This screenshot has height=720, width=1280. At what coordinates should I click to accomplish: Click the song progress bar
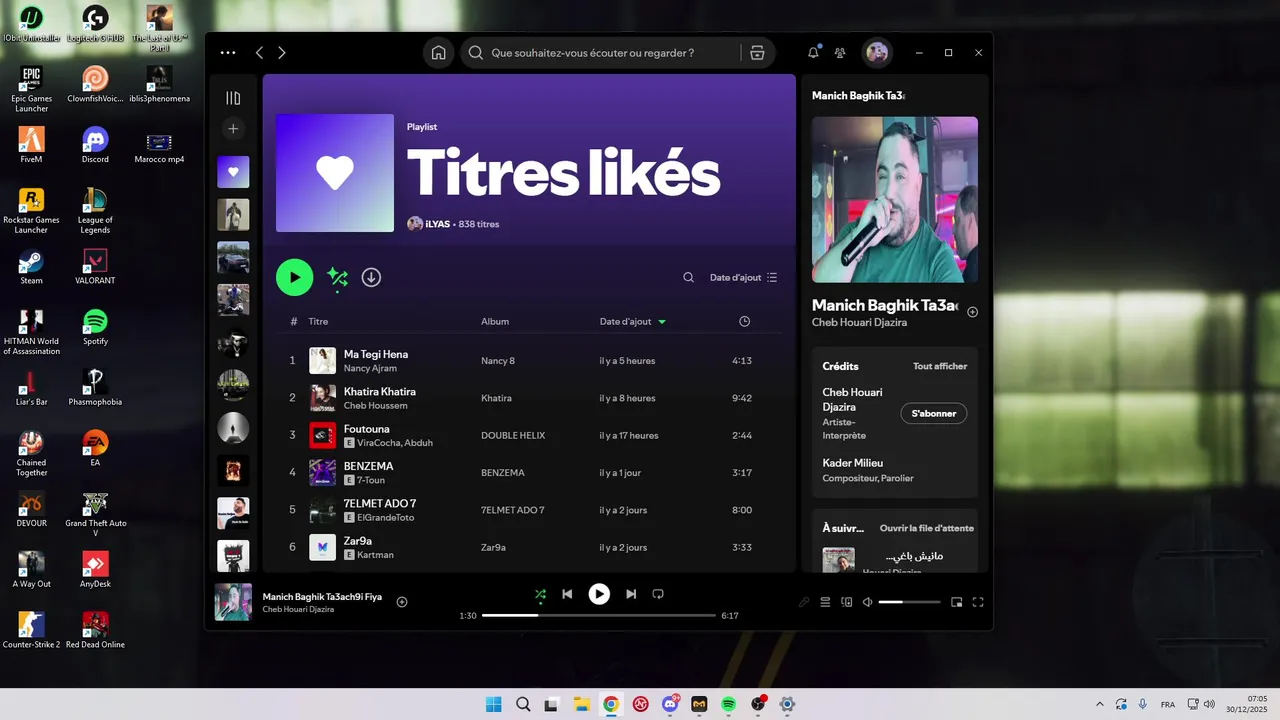(599, 616)
